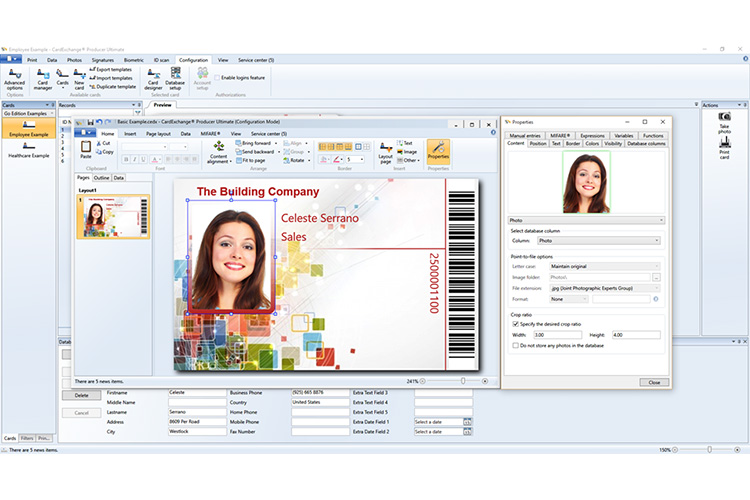Open the Card manager
The height and width of the screenshot is (500, 750).
pyautogui.click(x=43, y=79)
